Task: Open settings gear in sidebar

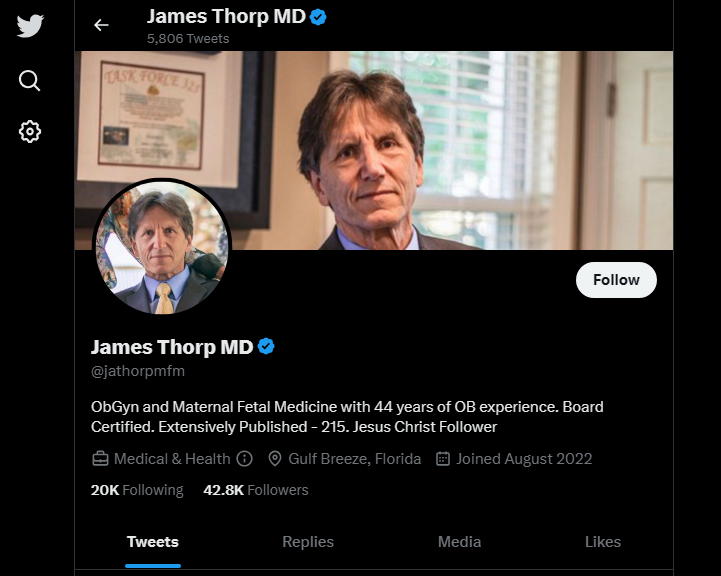Action: point(30,132)
